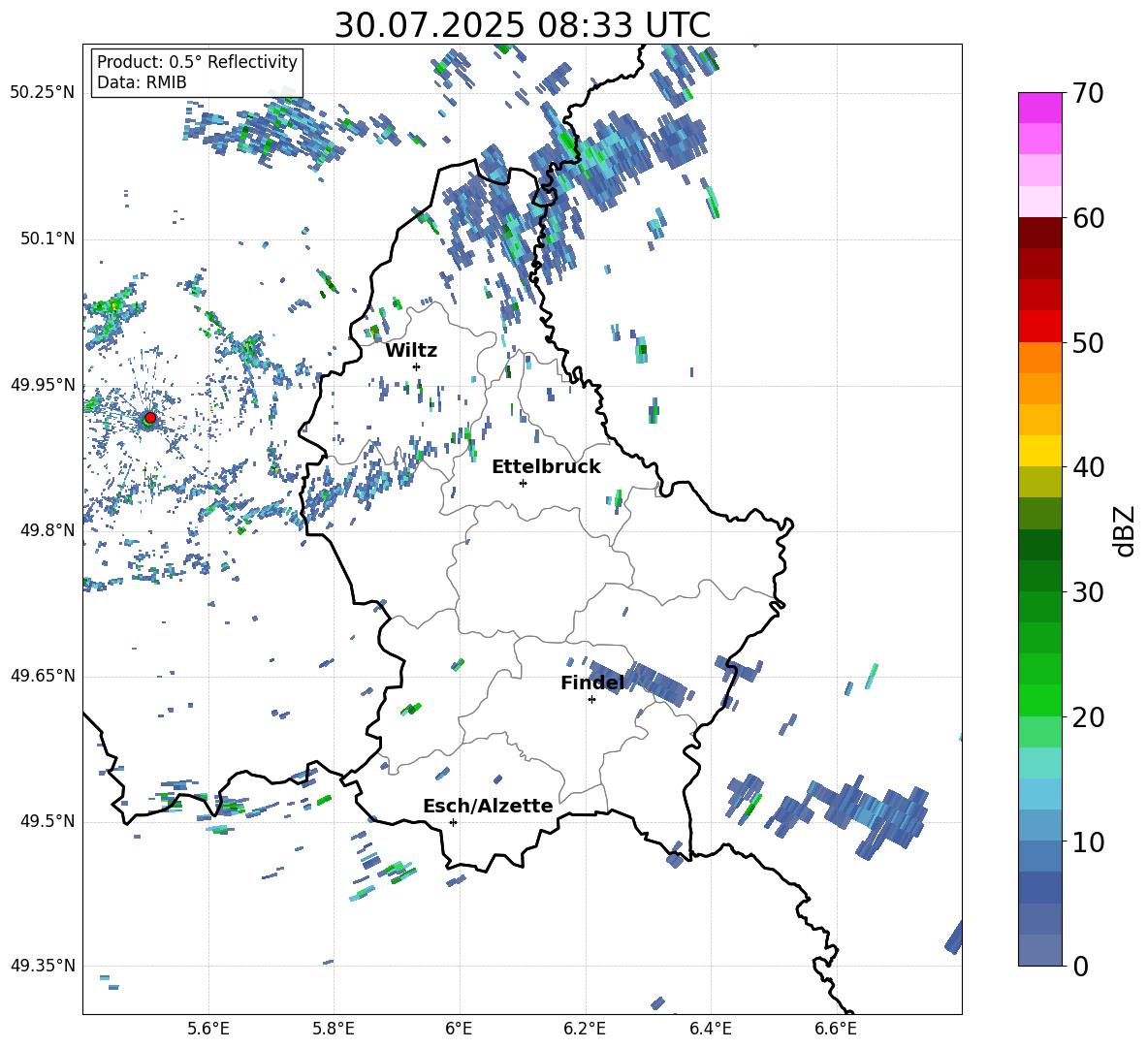This screenshot has height=1048, width=1148.
Task: Click the 6.4°E longitude label
Action: (x=710, y=1029)
